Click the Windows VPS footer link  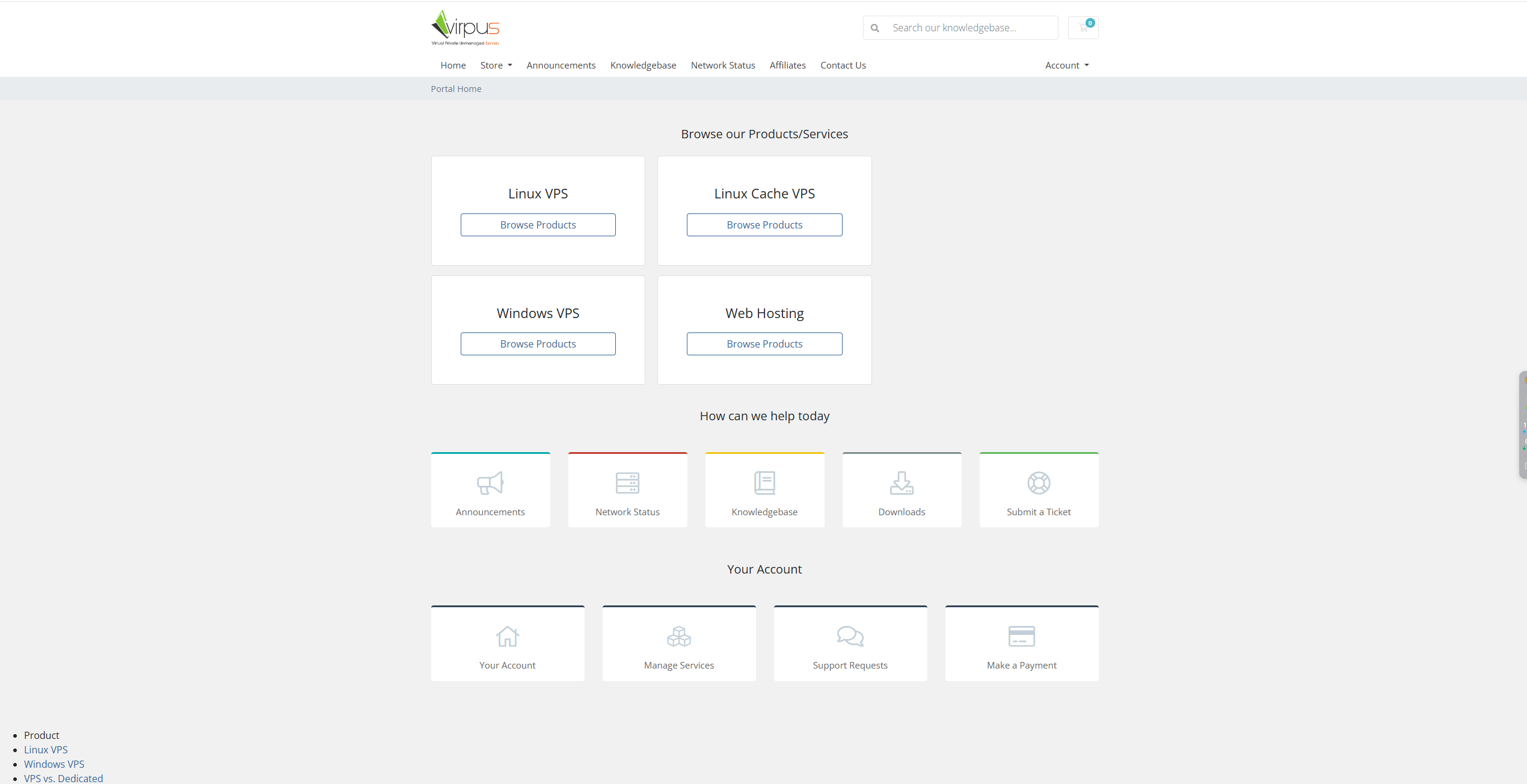click(54, 764)
